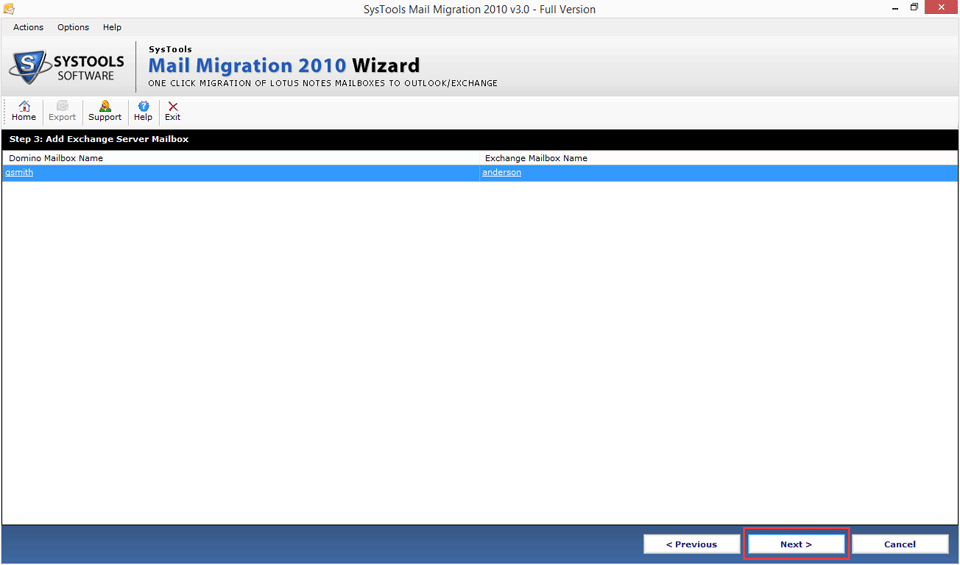Restore down the application window
The width and height of the screenshot is (960, 565).
(914, 8)
